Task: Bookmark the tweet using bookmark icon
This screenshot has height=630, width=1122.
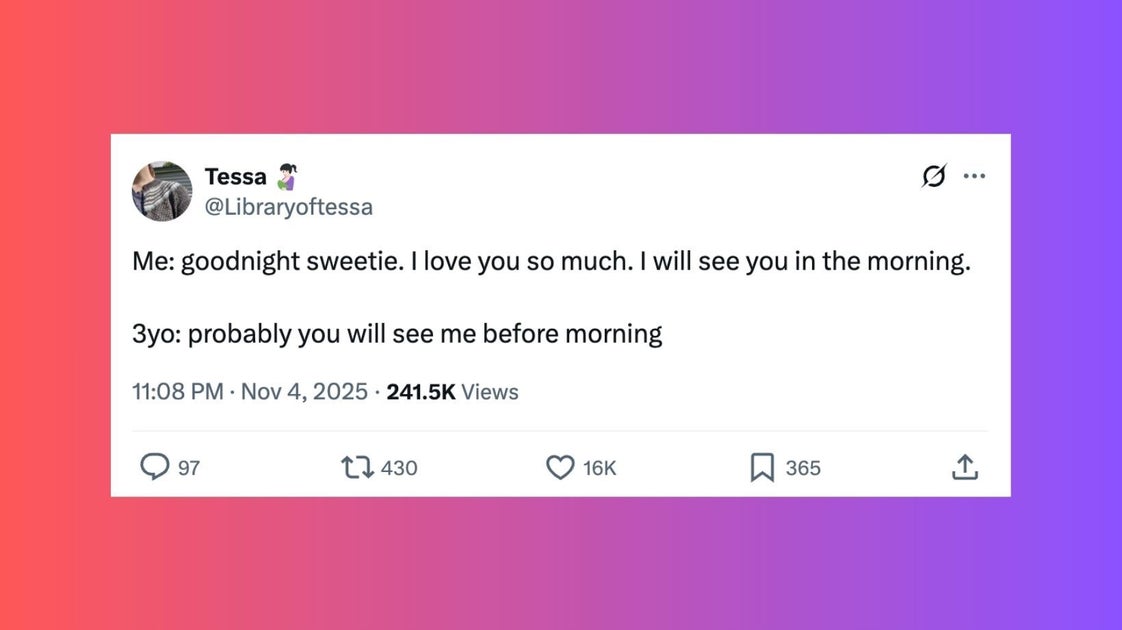Action: pyautogui.click(x=762, y=467)
